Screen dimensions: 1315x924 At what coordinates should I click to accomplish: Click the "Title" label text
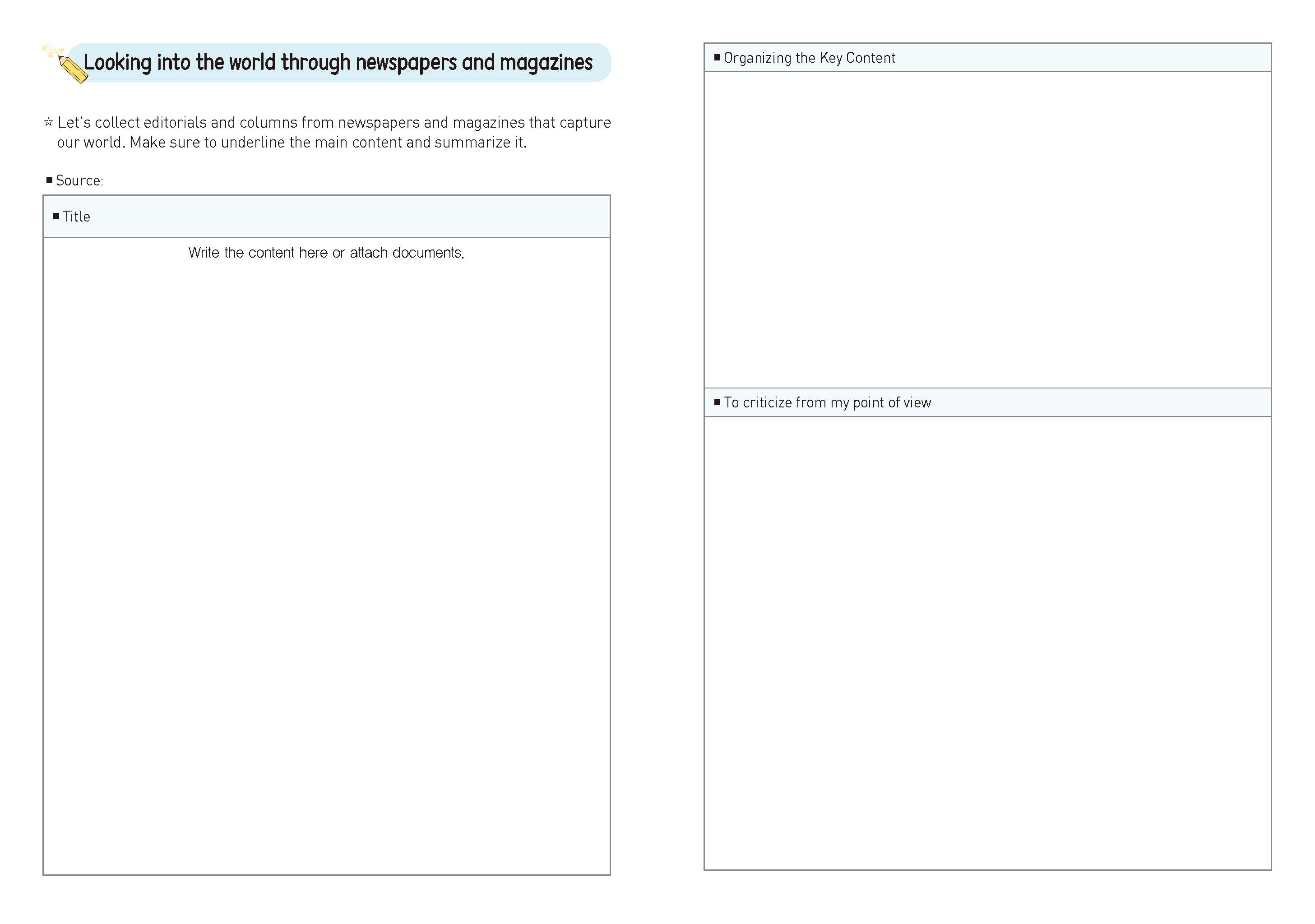[x=76, y=217]
